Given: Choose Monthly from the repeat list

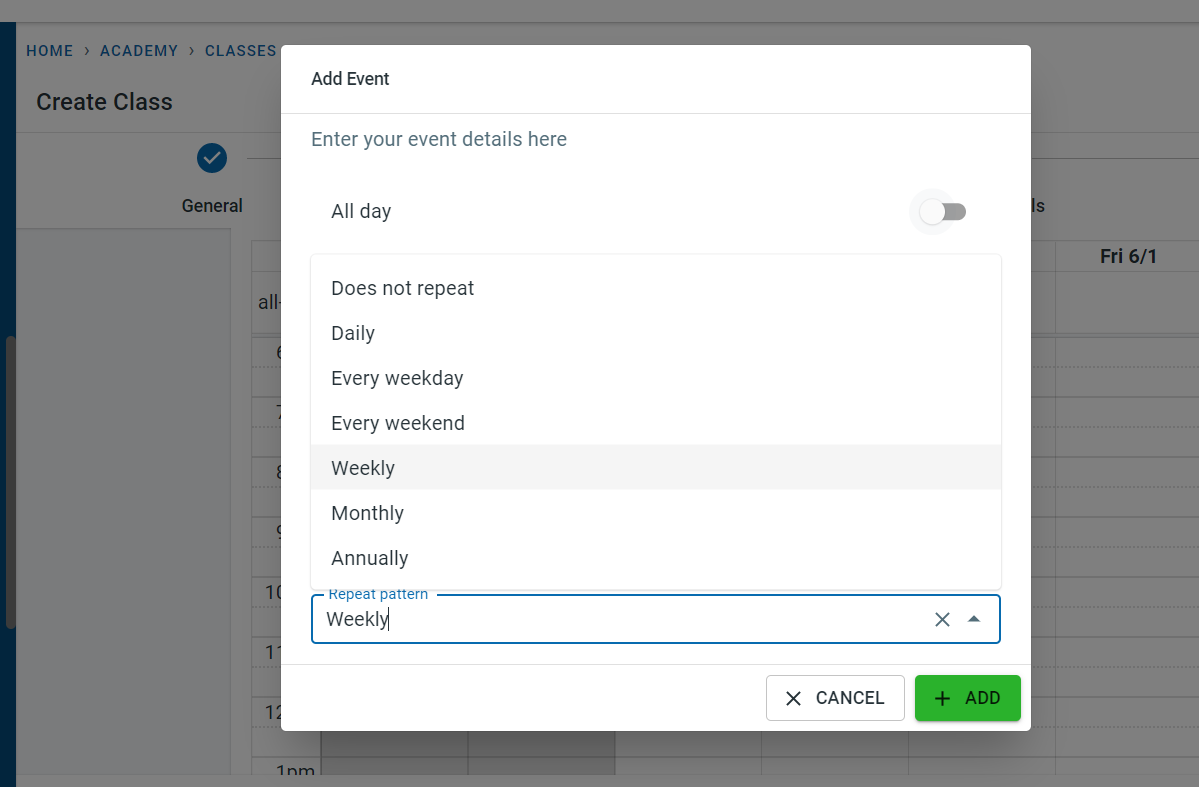Looking at the screenshot, I should [x=367, y=513].
